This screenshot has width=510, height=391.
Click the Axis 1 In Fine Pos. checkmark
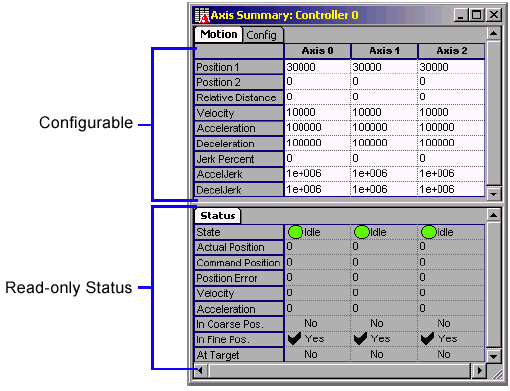[x=360, y=339]
